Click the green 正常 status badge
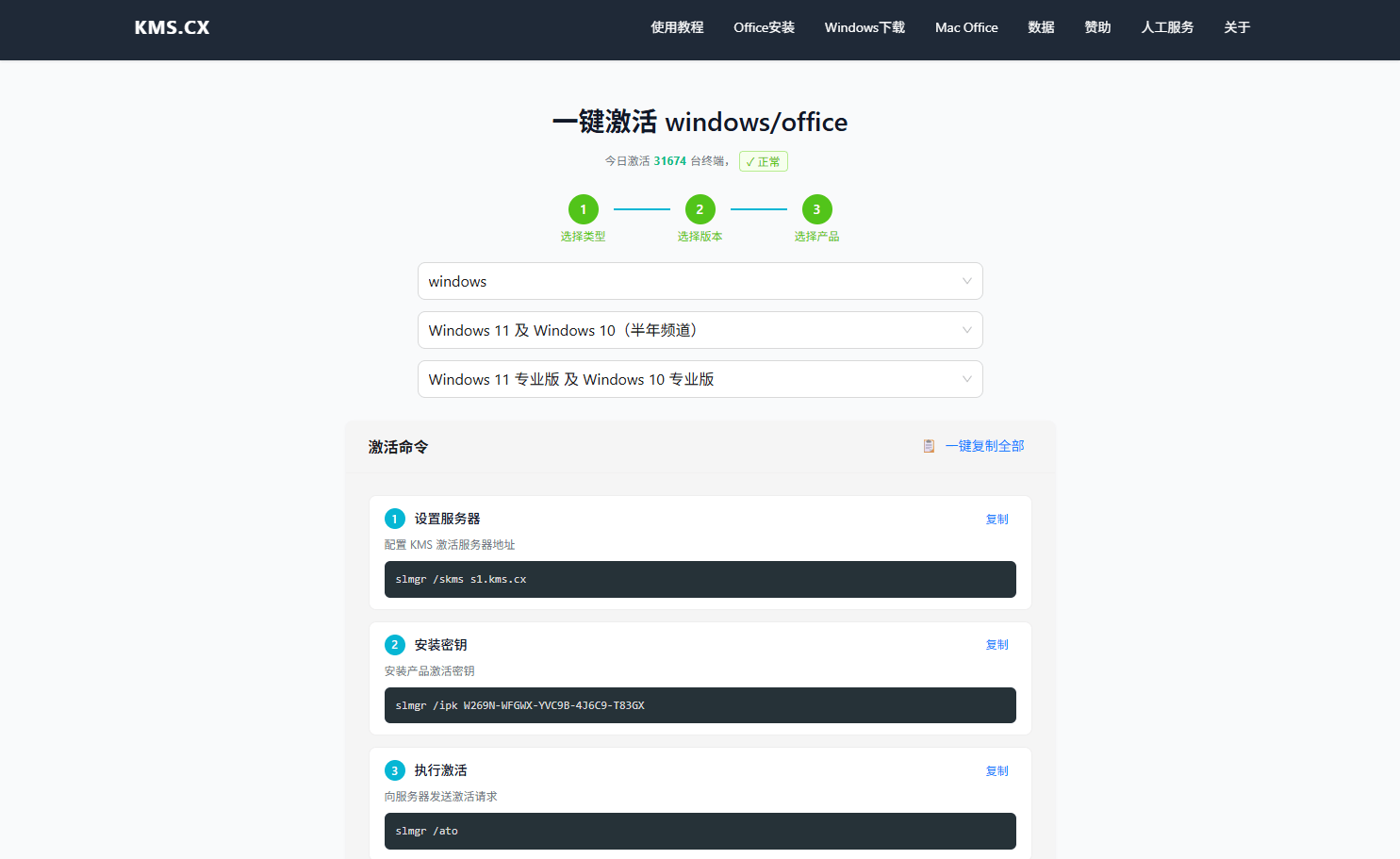Screen dimensions: 1400x859 pos(764,161)
